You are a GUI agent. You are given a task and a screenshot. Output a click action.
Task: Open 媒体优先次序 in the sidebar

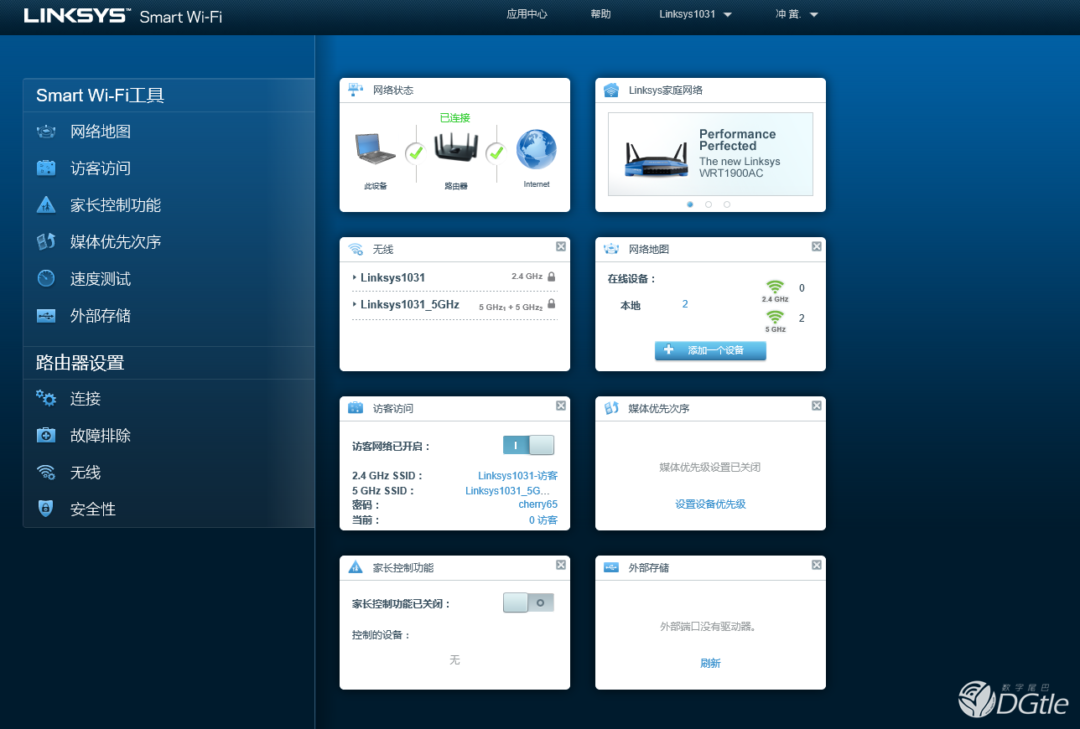click(x=115, y=242)
